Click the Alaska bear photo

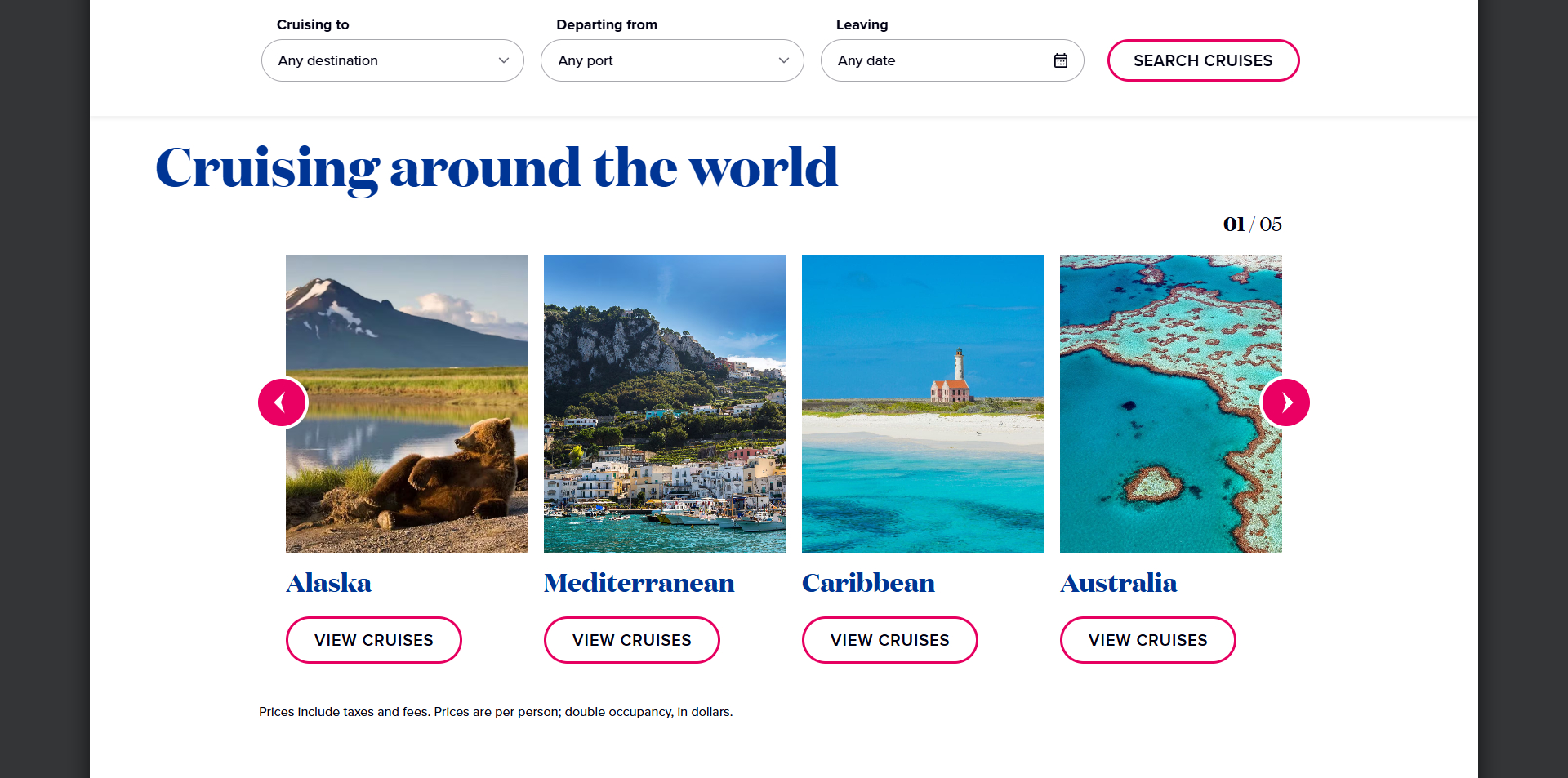(x=406, y=403)
